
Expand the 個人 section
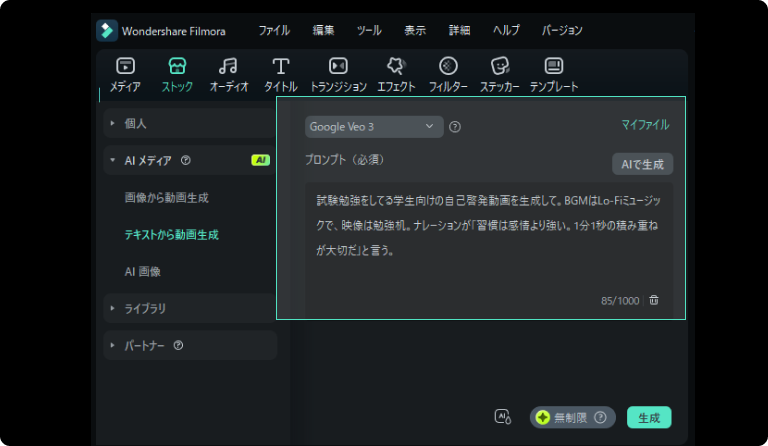tap(191, 123)
